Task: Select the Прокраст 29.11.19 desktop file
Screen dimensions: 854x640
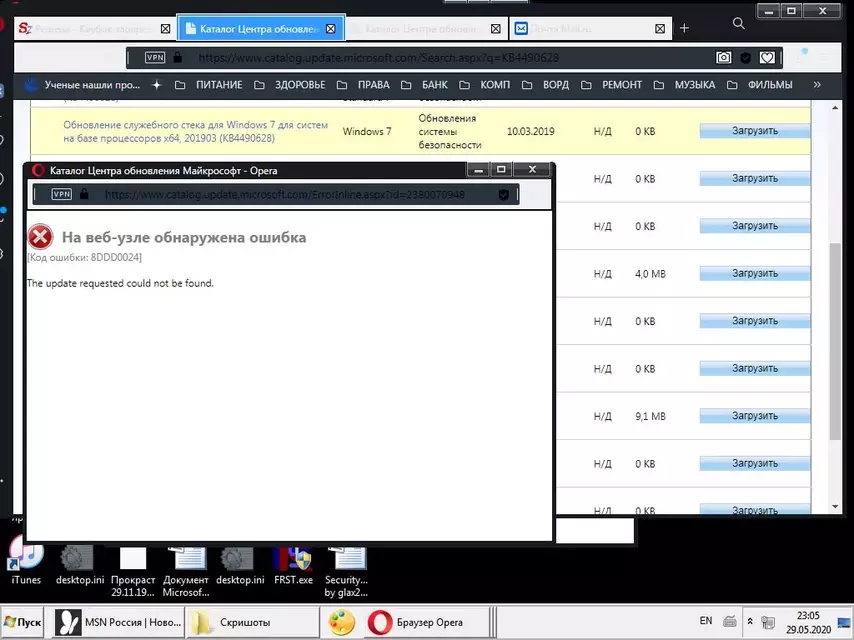Action: tap(133, 572)
